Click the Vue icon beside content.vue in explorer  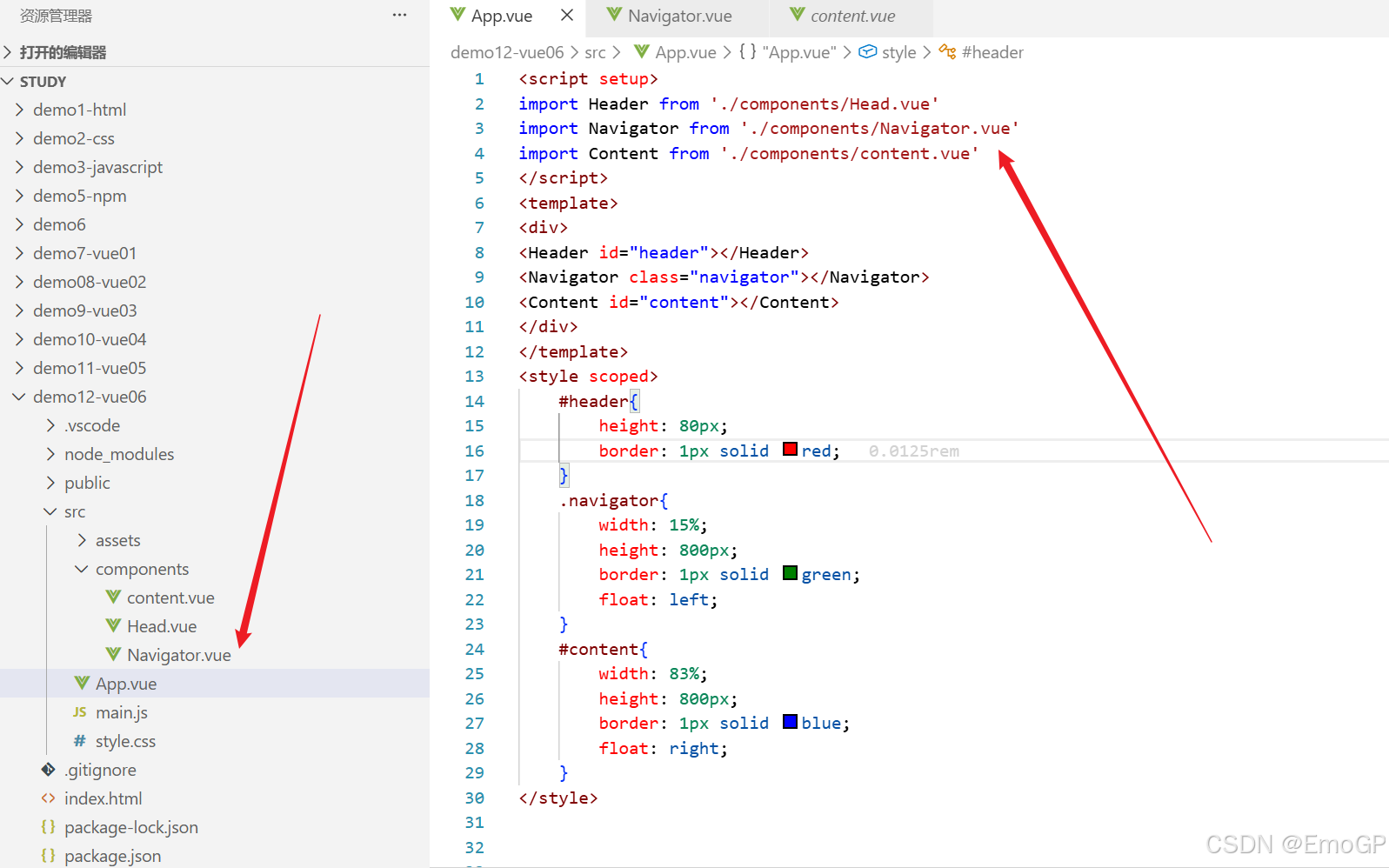(113, 597)
